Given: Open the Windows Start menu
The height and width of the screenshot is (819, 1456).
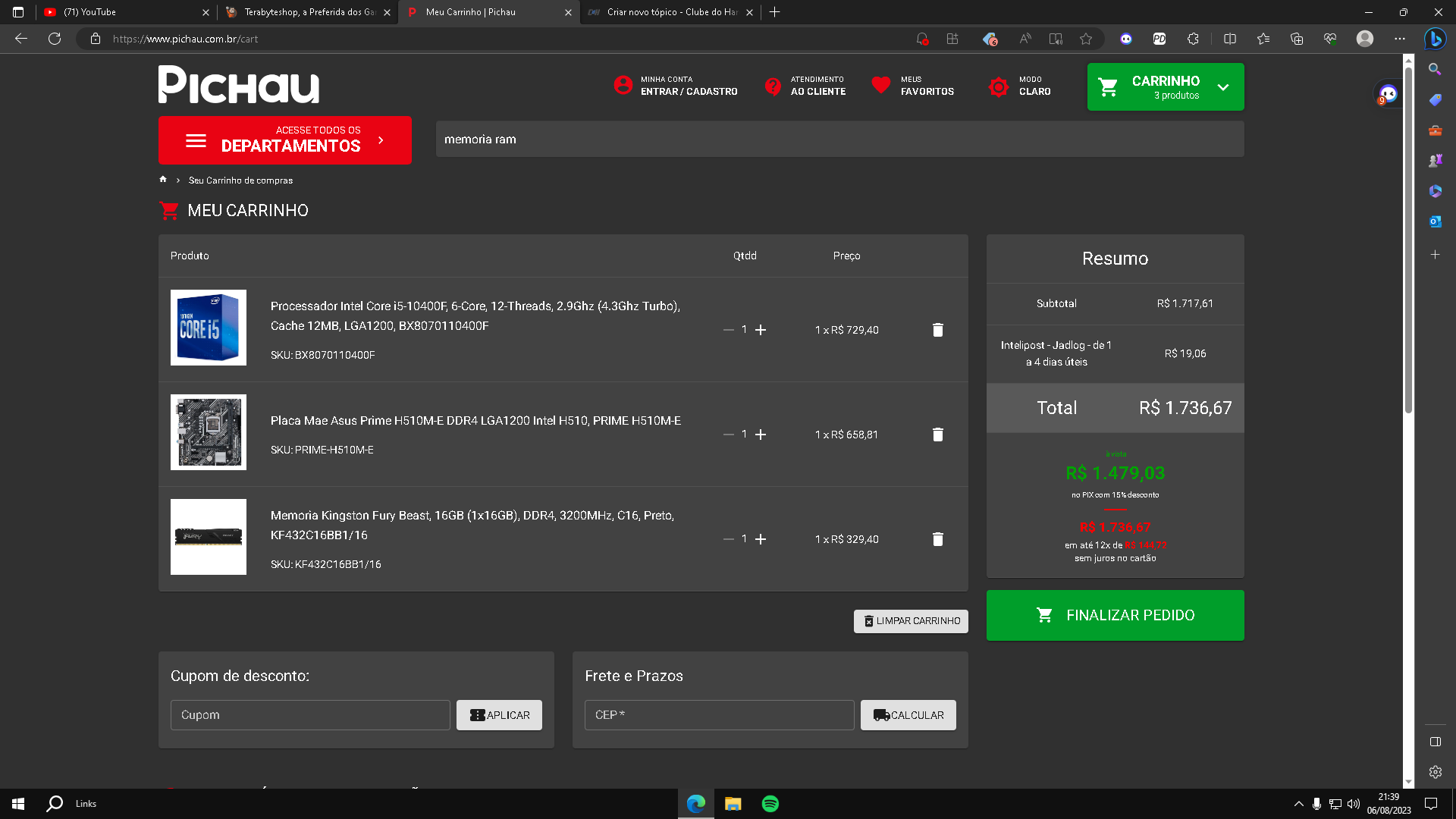Looking at the screenshot, I should [x=18, y=804].
